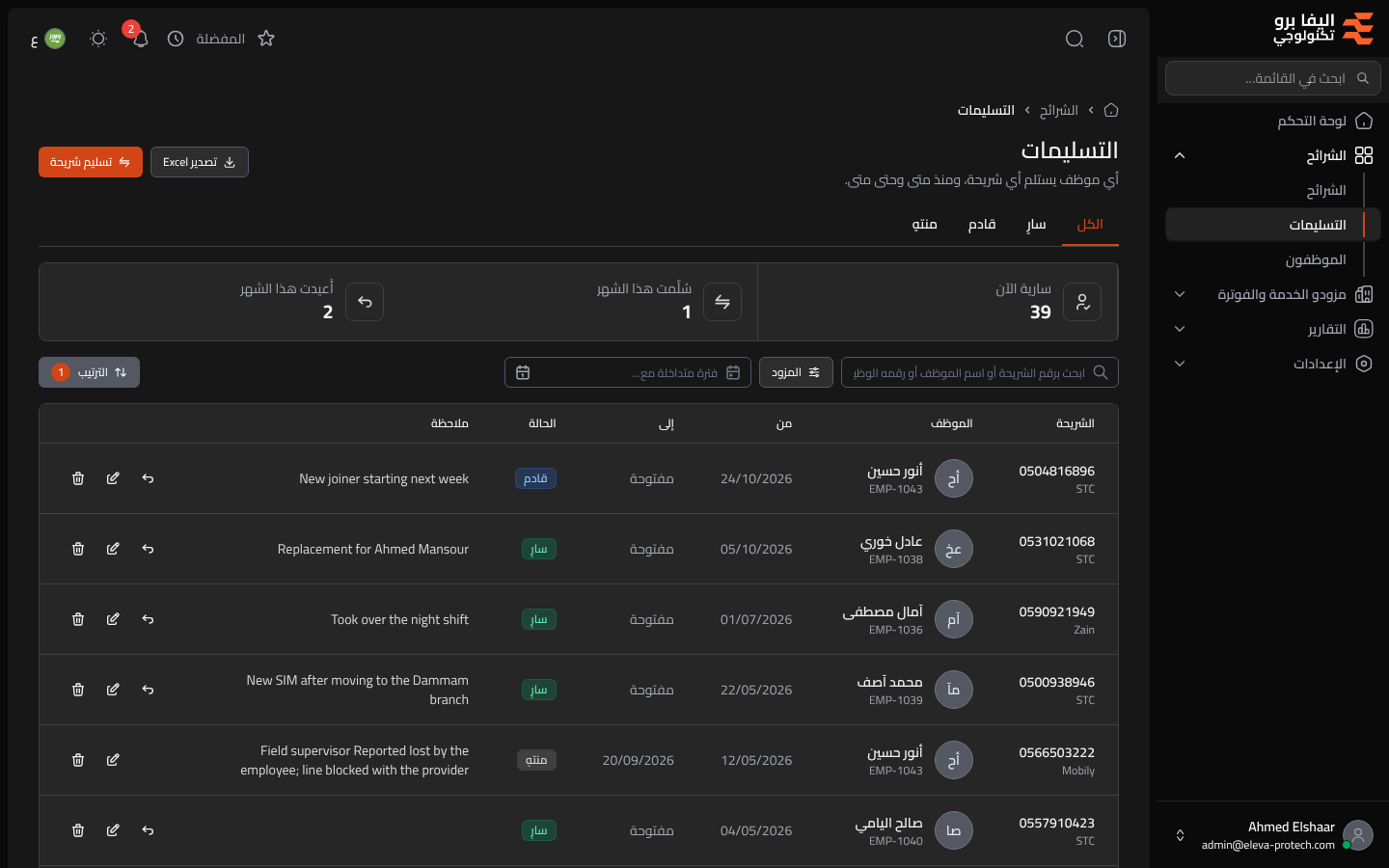Image resolution: width=1389 pixels, height=868 pixels.
Task: Delete the 0557910423 assignment
Action: tap(78, 830)
